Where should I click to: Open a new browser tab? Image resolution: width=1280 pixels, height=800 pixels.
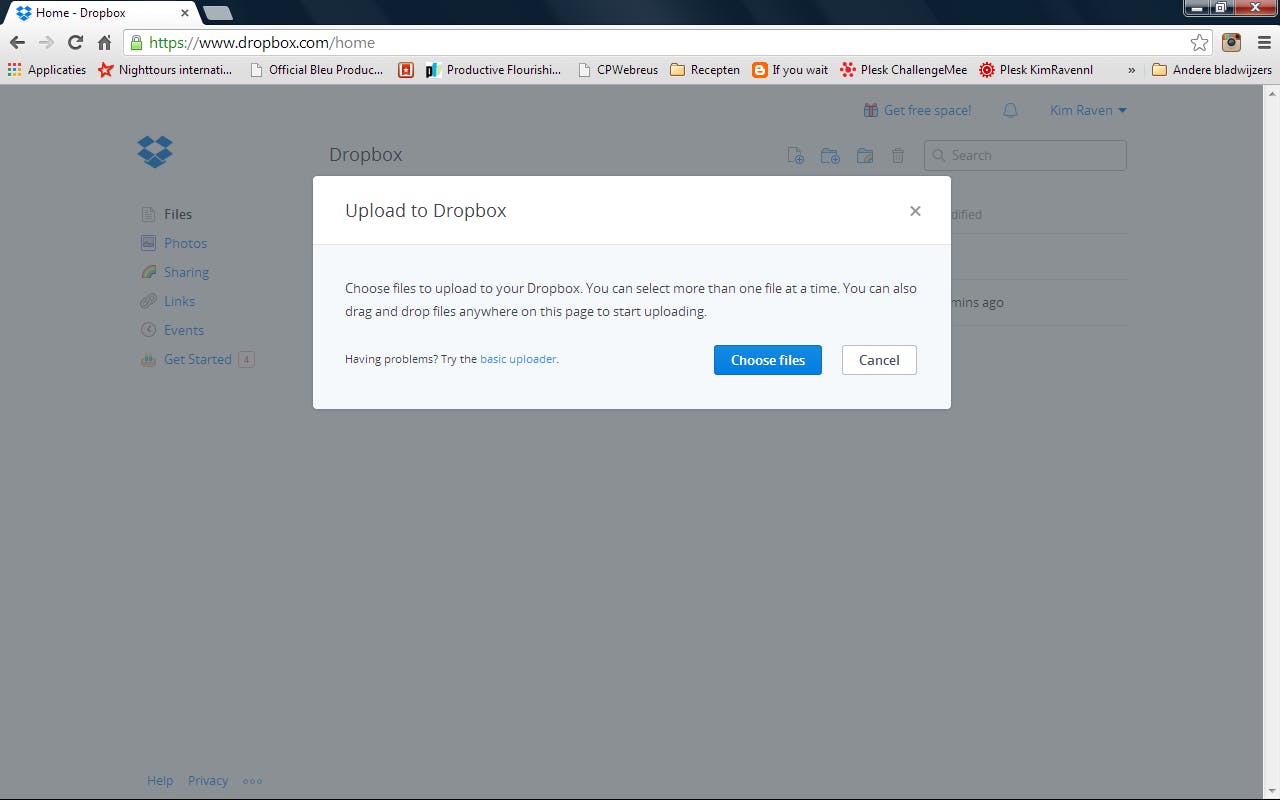point(218,13)
